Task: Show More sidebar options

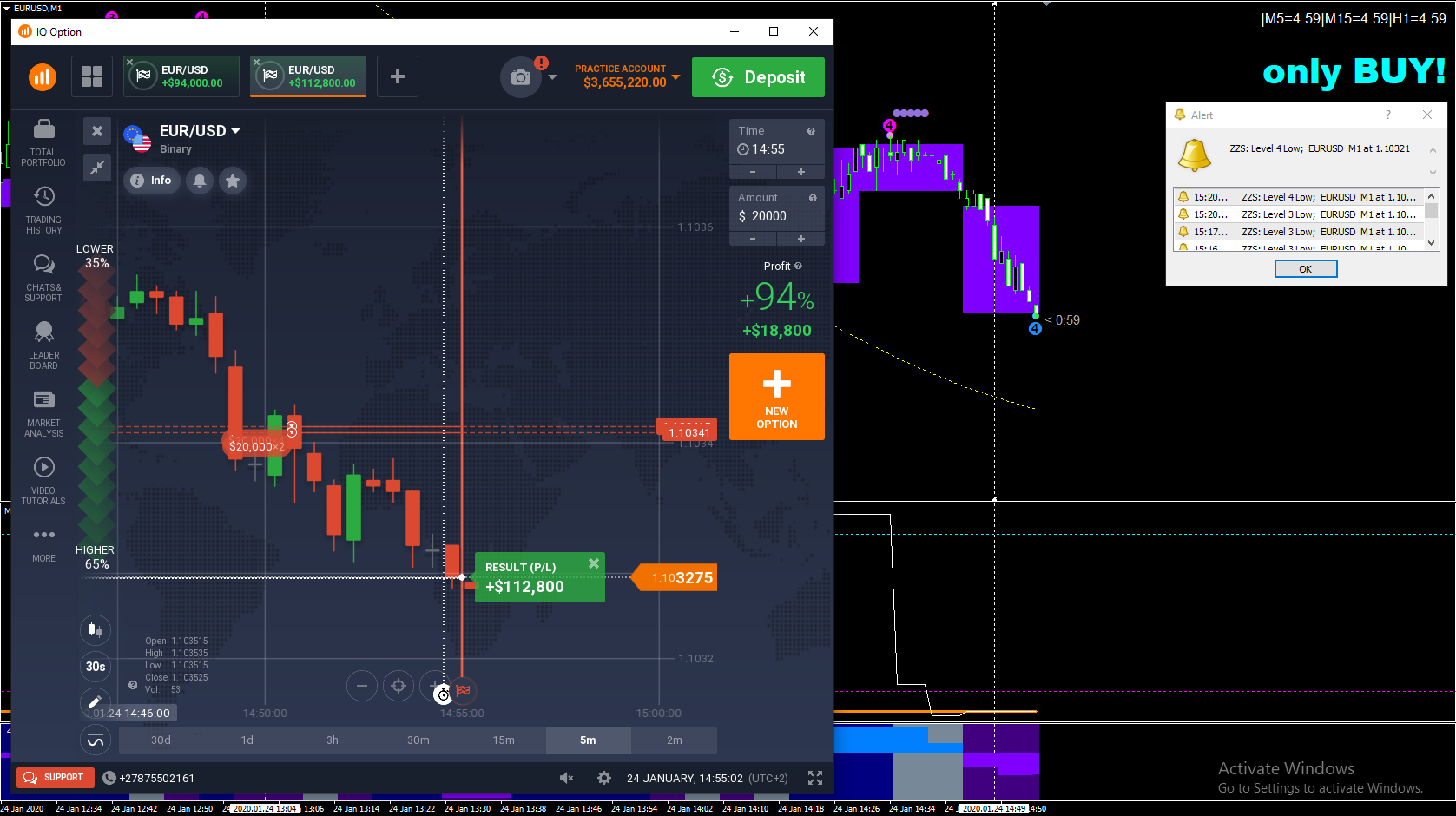Action: 43,544
